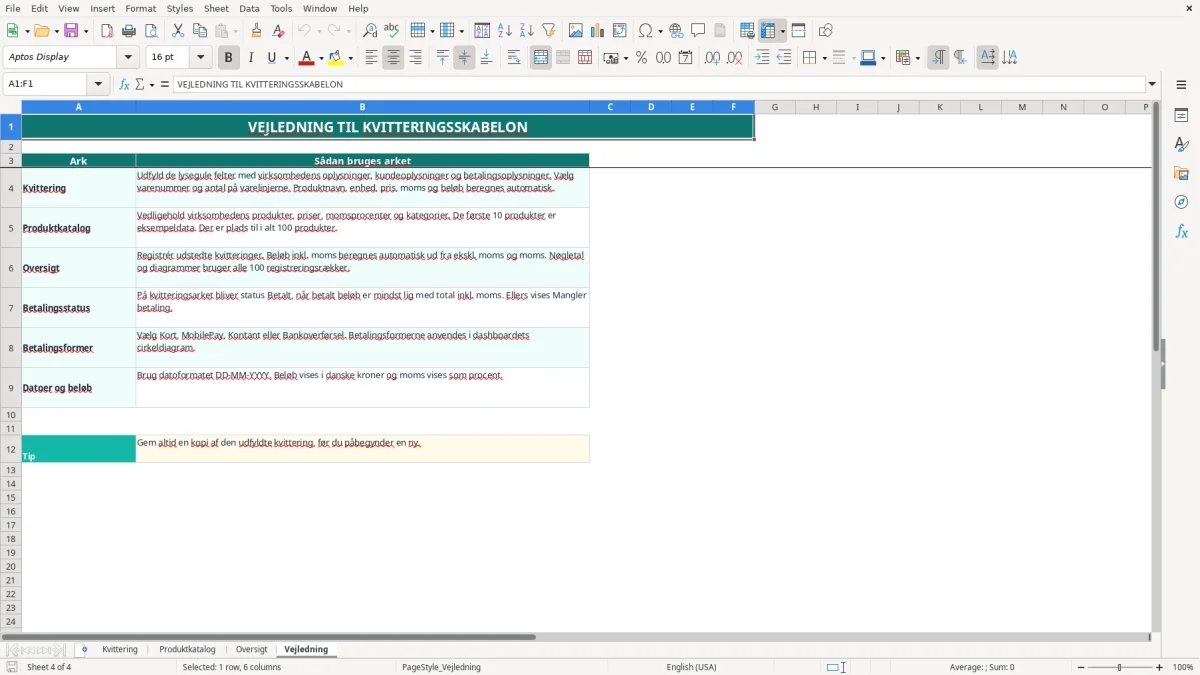This screenshot has height=675, width=1200.
Task: Toggle Bold formatting
Action: click(x=228, y=58)
